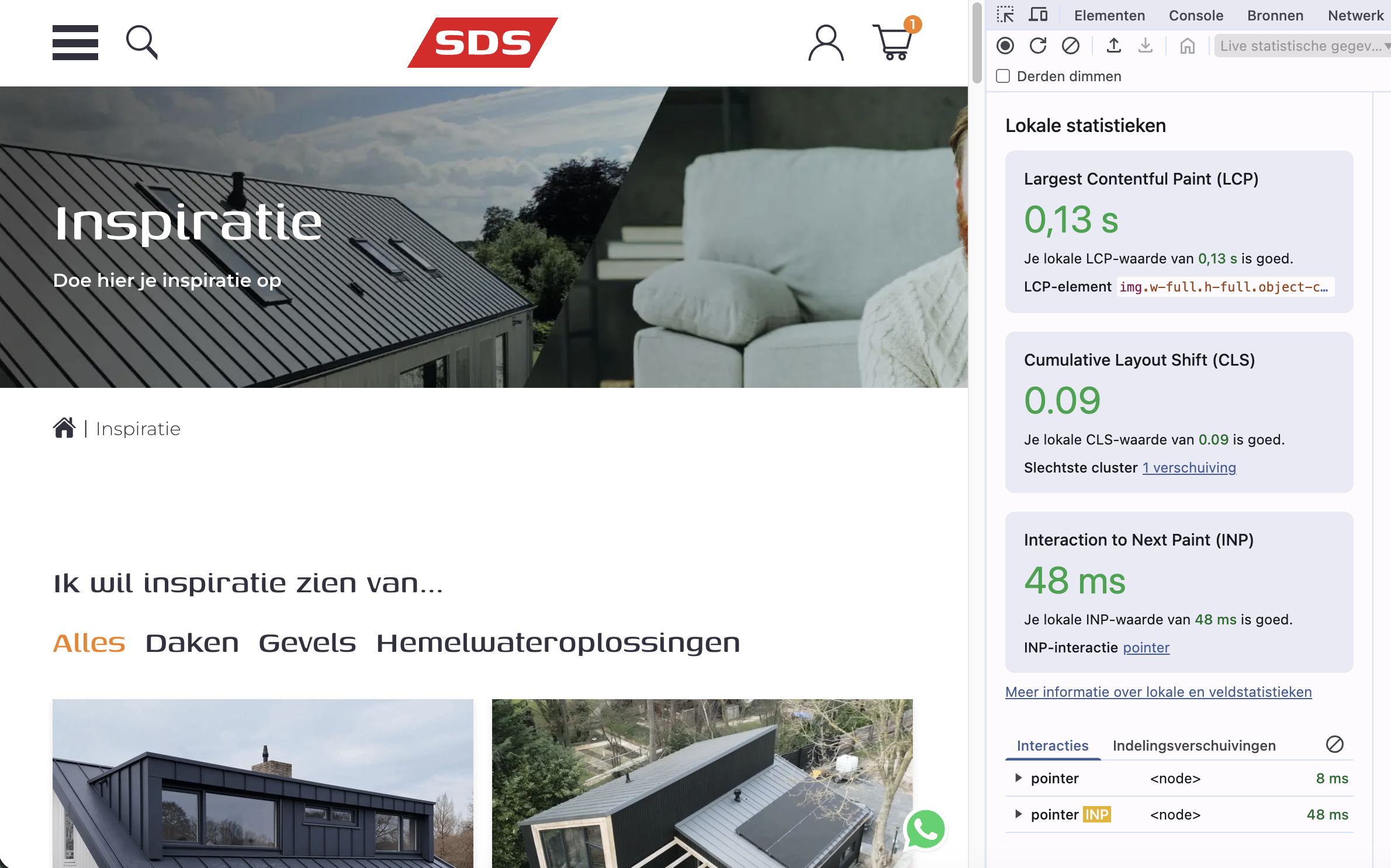1391x868 pixels.
Task: Select the Daken filter
Action: 192,643
